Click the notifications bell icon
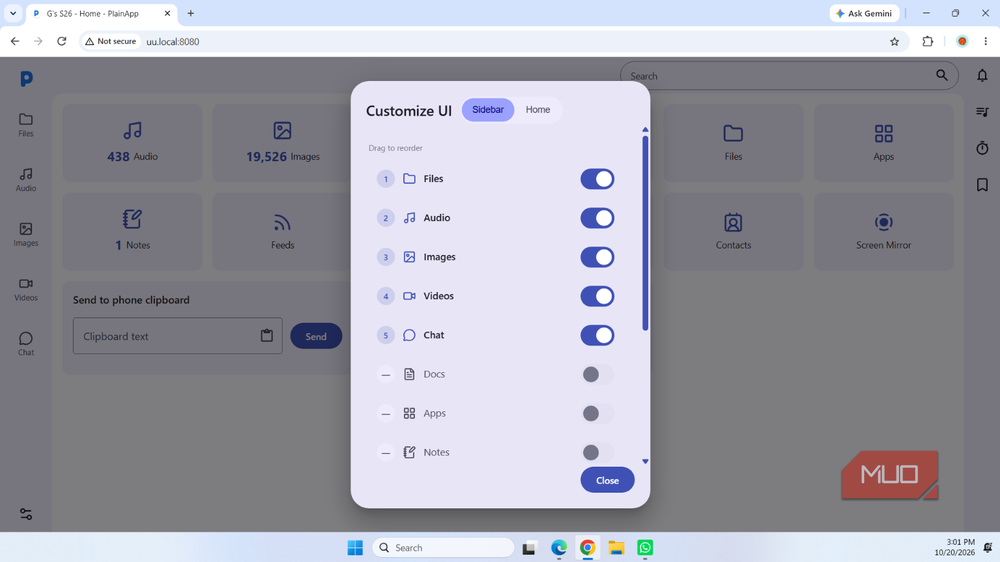Image resolution: width=1000 pixels, height=562 pixels. coord(982,75)
